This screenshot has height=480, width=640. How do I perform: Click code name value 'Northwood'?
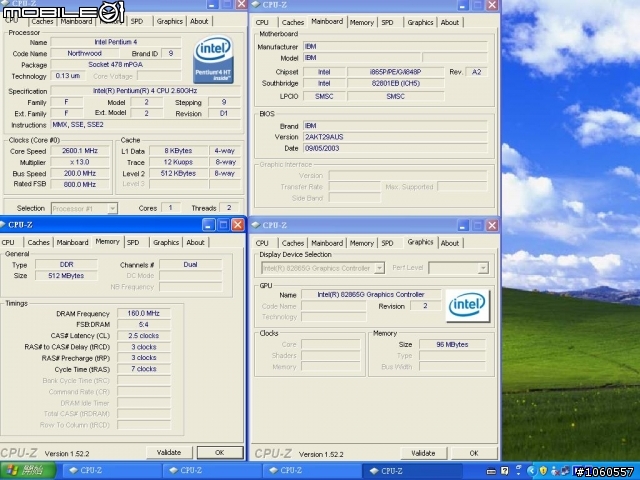point(85,53)
